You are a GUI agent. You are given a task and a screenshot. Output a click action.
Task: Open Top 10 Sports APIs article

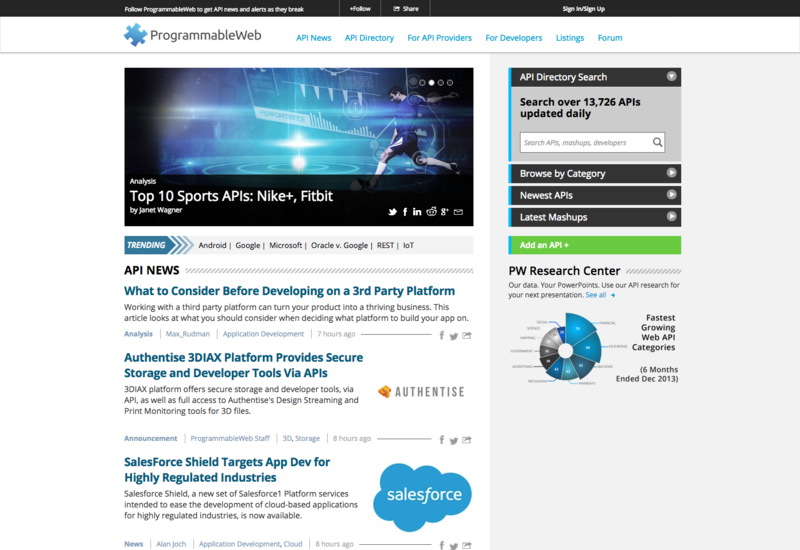point(231,196)
